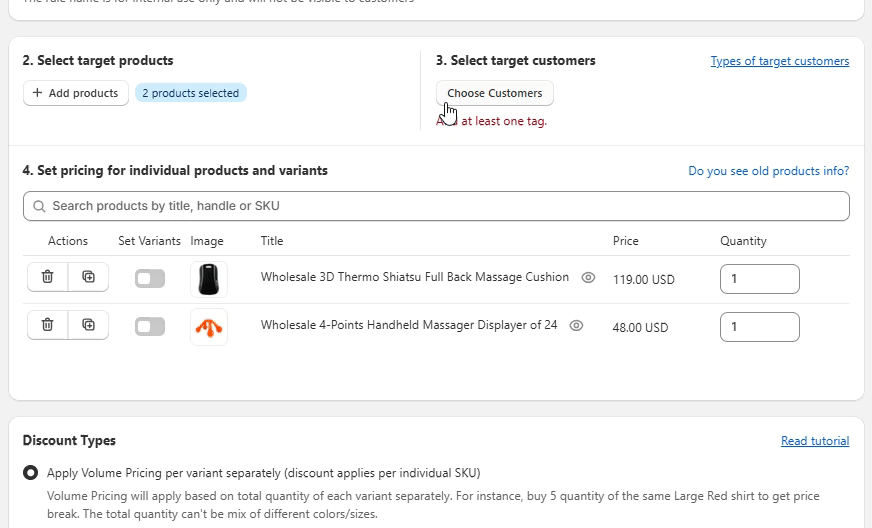The width and height of the screenshot is (872, 528).
Task: Click the 48.00 USD price cell
Action: 640,328
